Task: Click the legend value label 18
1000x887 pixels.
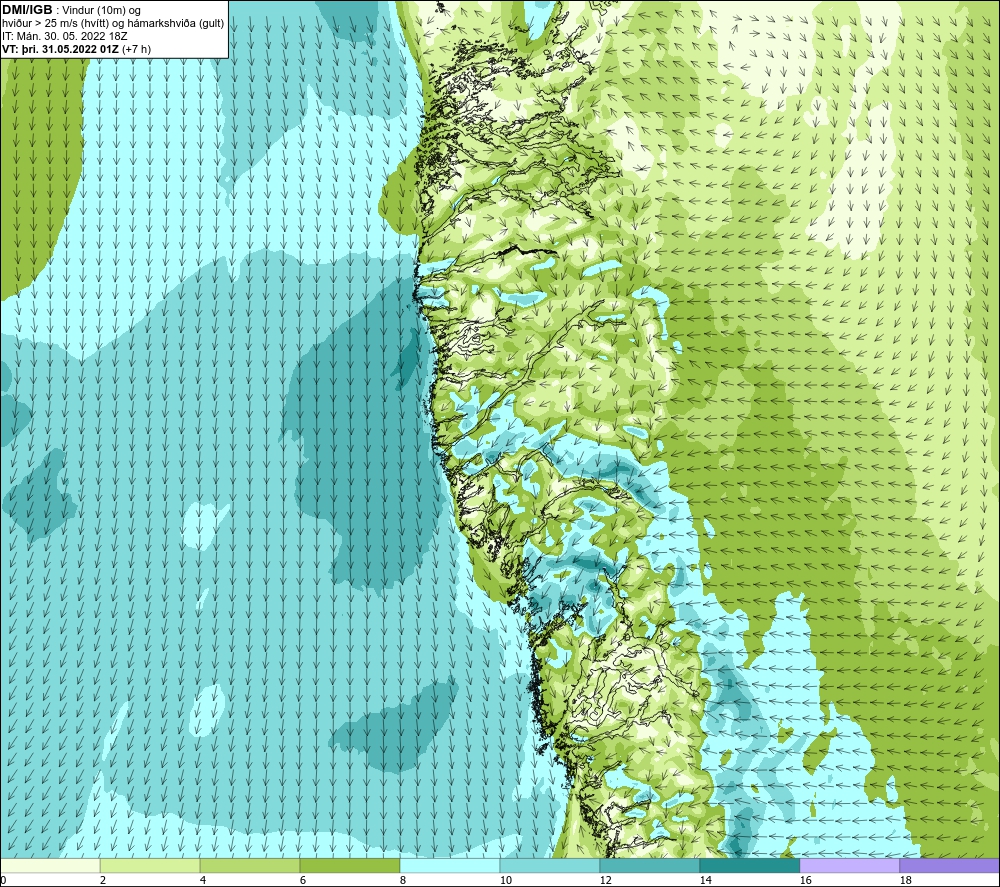Action: pos(905,881)
